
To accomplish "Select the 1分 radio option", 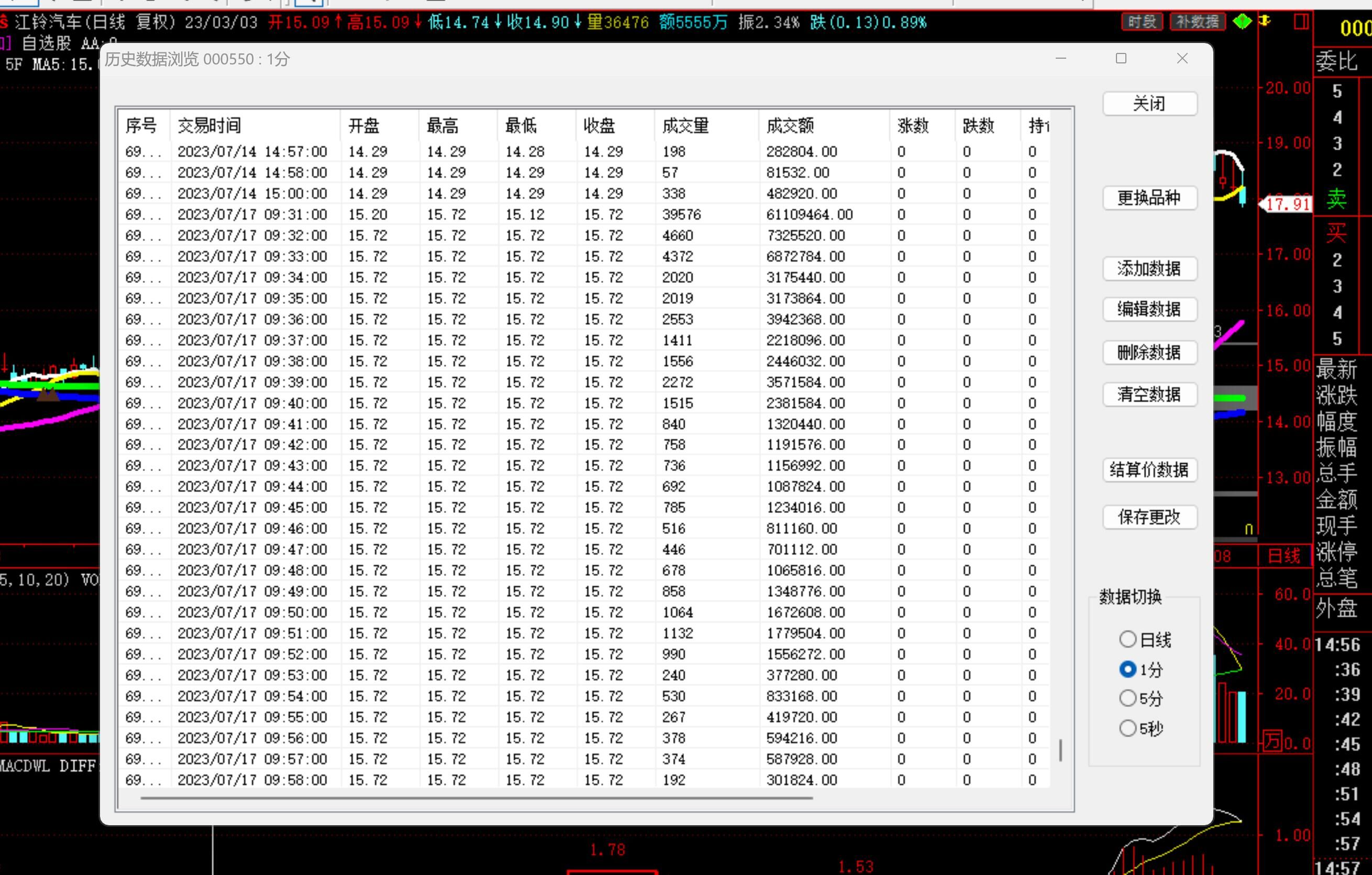I will (x=1127, y=669).
